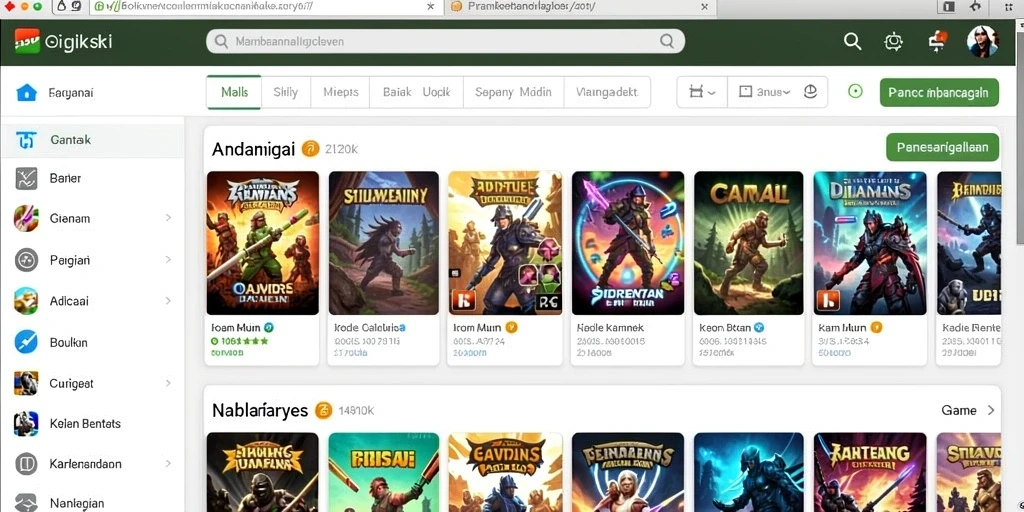Select the Sepany Mddin tab
1024x512 pixels.
pos(513,92)
